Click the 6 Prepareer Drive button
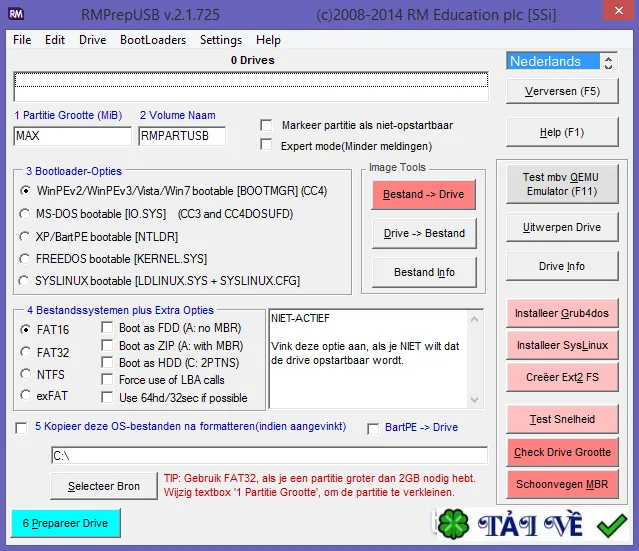639x551 pixels. [x=66, y=523]
